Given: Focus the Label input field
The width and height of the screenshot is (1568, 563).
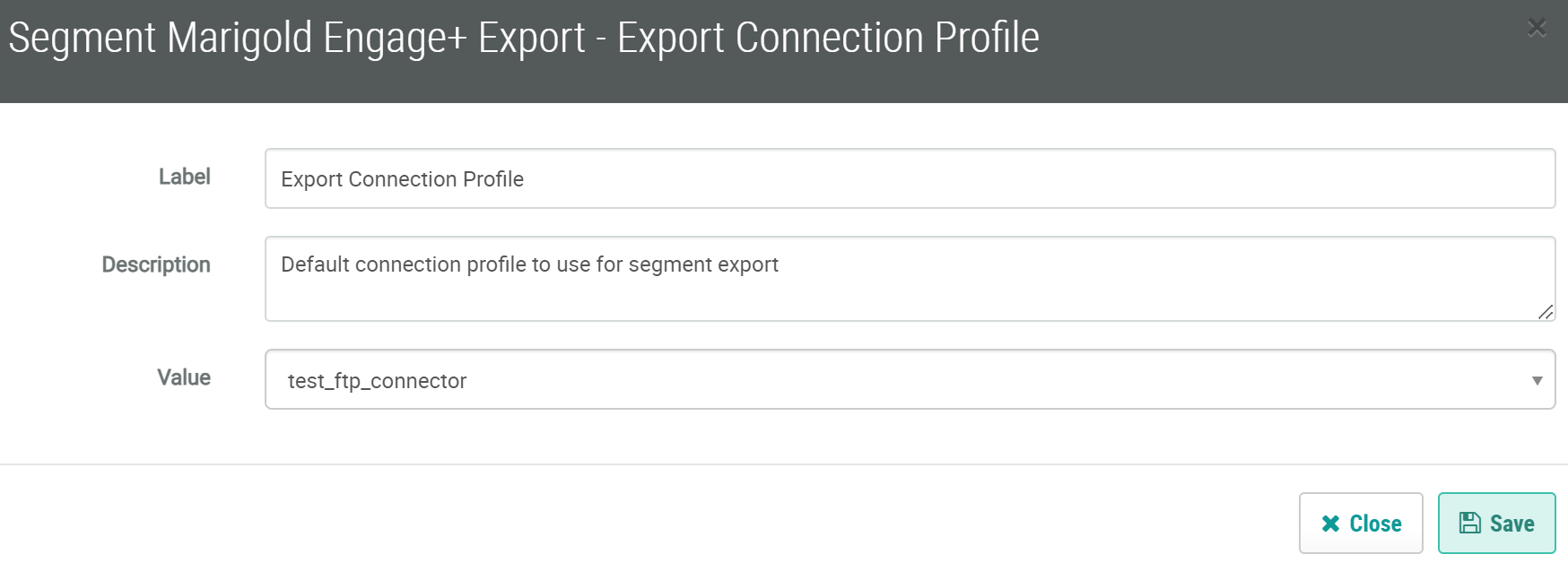Looking at the screenshot, I should coord(897,179).
